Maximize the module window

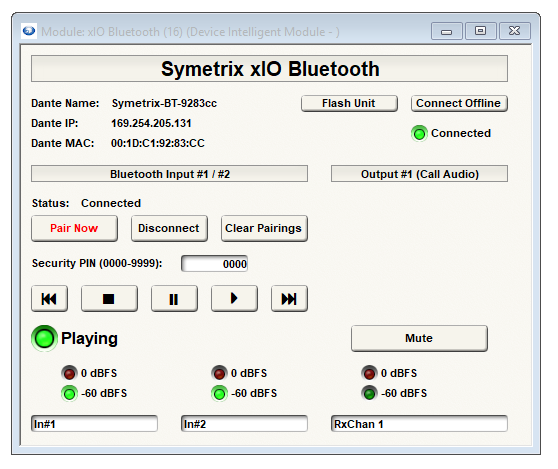480,31
